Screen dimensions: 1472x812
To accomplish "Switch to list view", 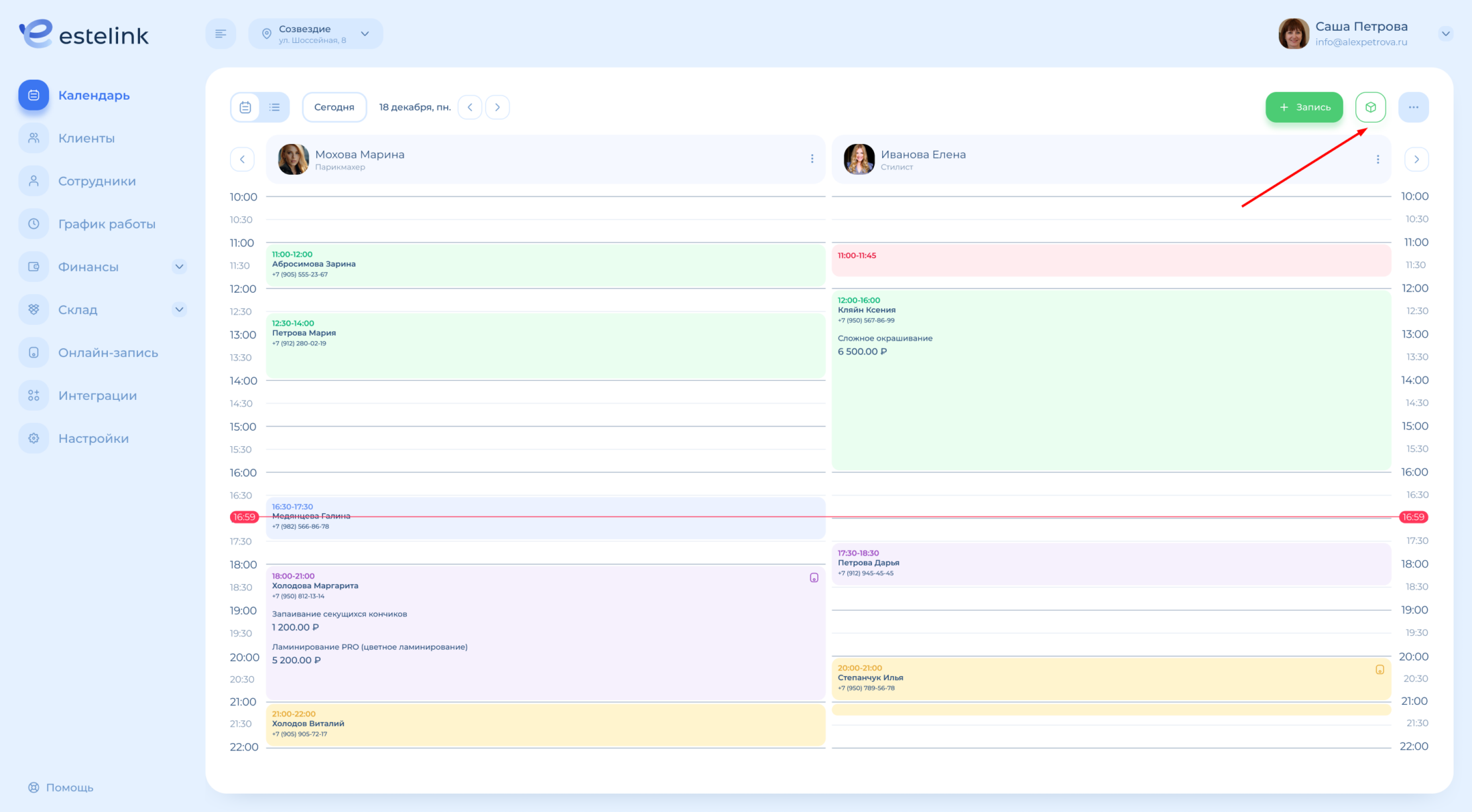I will 274,107.
